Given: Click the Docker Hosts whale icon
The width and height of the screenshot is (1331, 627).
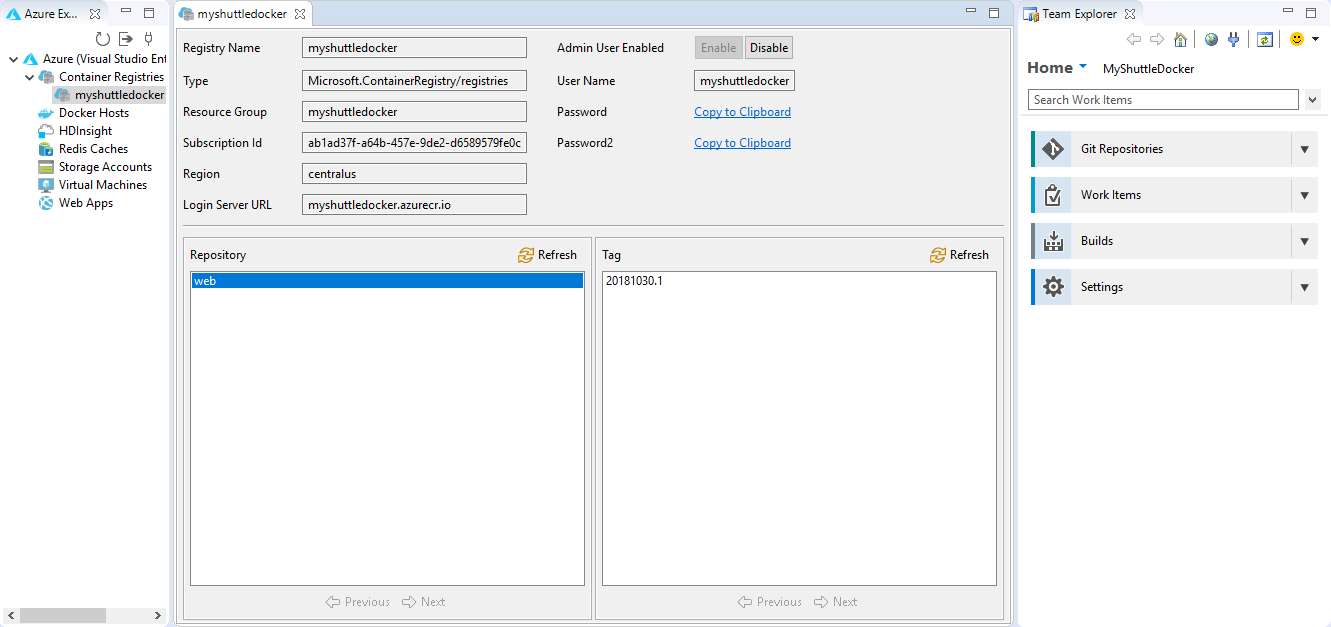Looking at the screenshot, I should coord(46,113).
